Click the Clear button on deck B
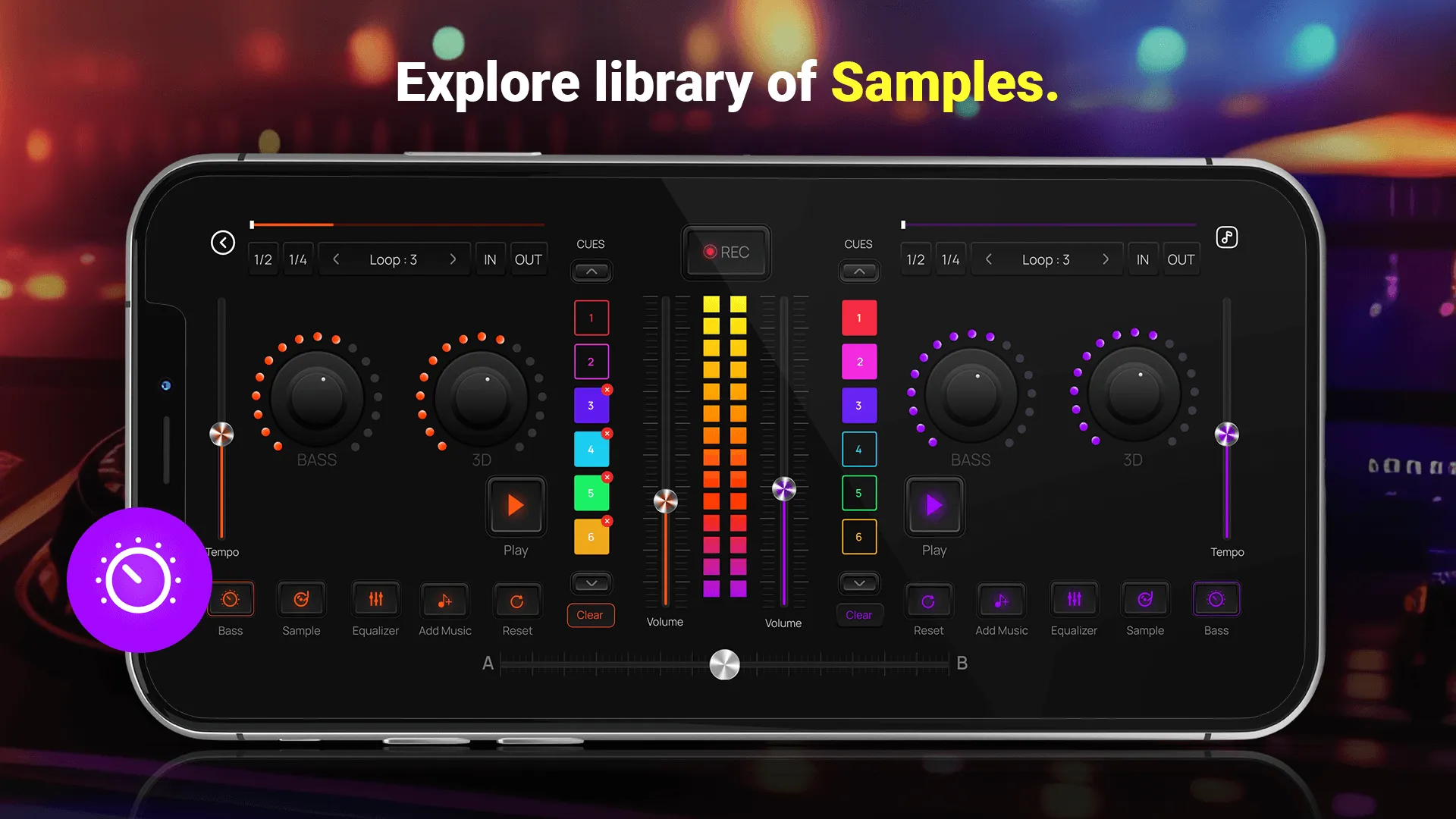Image resolution: width=1456 pixels, height=819 pixels. [857, 614]
